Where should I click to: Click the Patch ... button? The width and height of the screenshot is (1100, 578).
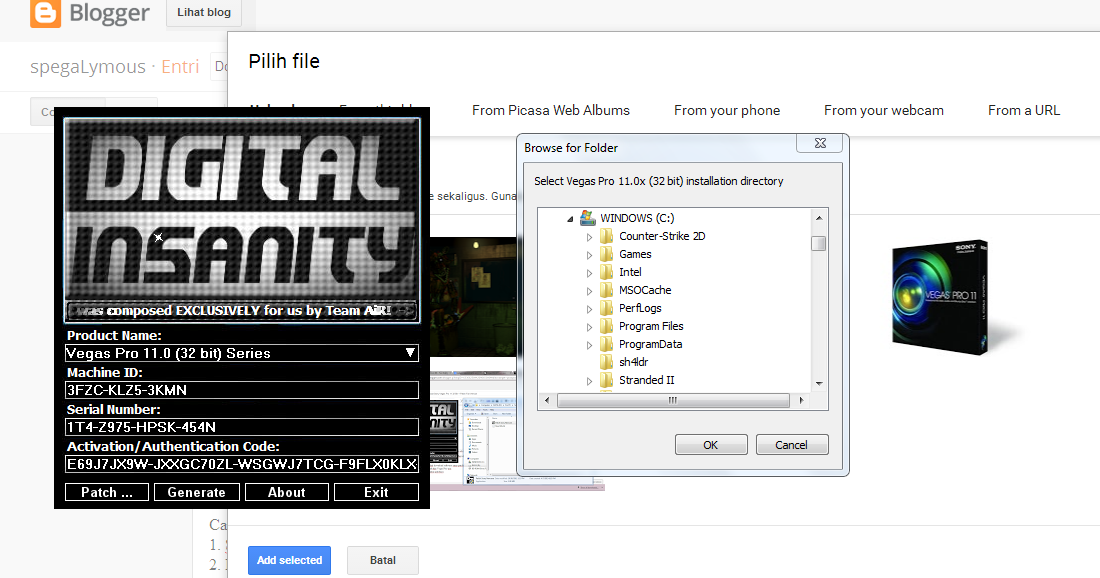pos(107,492)
